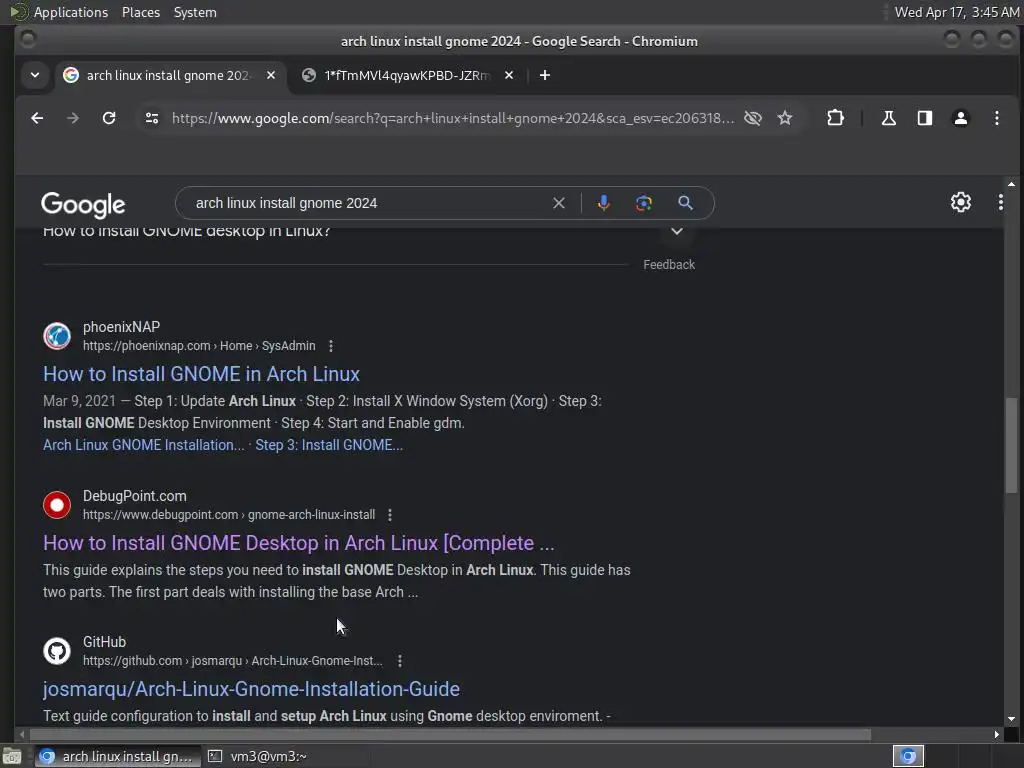Submit search with the magnifier icon
1024x768 pixels.
(x=685, y=203)
